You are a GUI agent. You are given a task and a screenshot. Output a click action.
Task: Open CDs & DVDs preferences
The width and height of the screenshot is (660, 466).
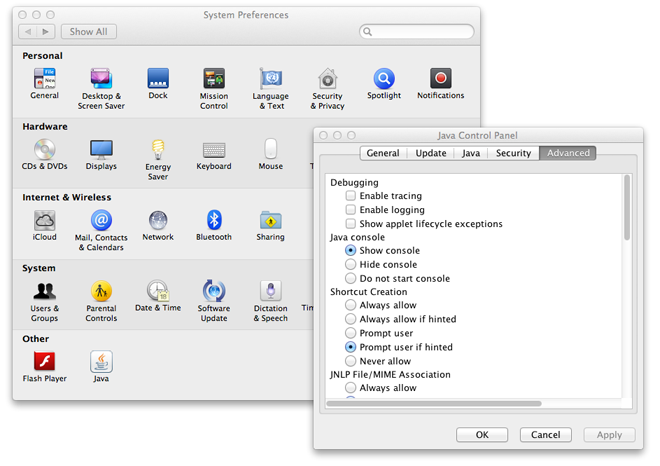tap(45, 154)
